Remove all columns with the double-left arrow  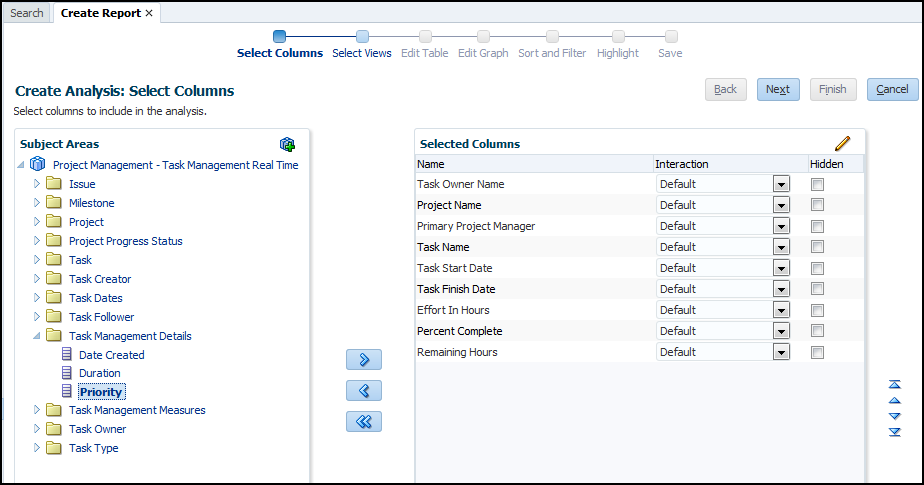pyautogui.click(x=364, y=421)
